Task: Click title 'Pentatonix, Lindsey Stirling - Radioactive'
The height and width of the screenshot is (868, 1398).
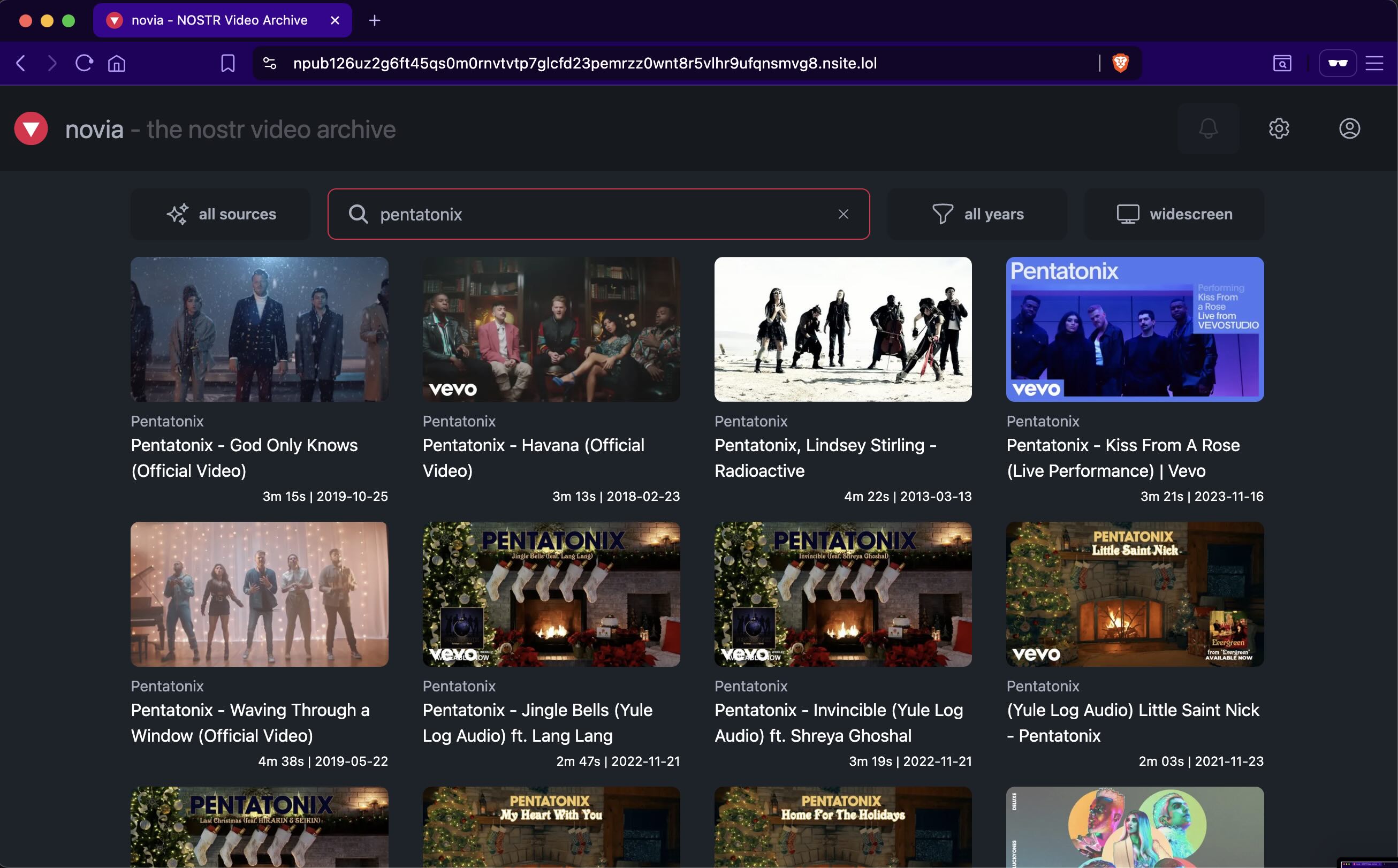Action: pos(826,458)
